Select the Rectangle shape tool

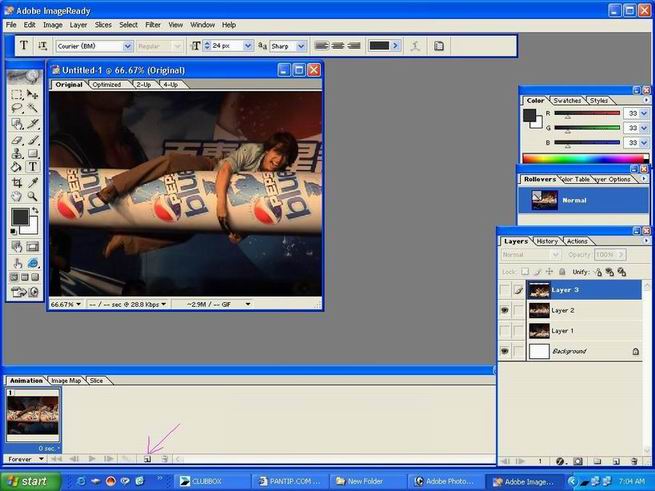[32, 153]
